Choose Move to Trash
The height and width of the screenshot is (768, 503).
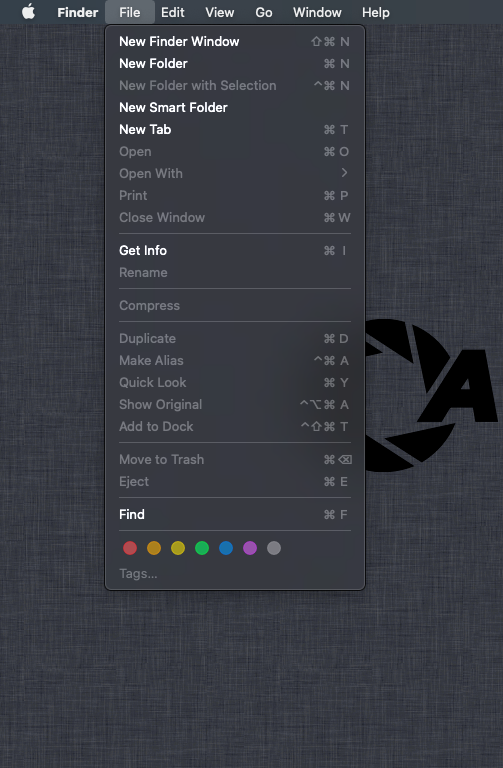pos(235,460)
